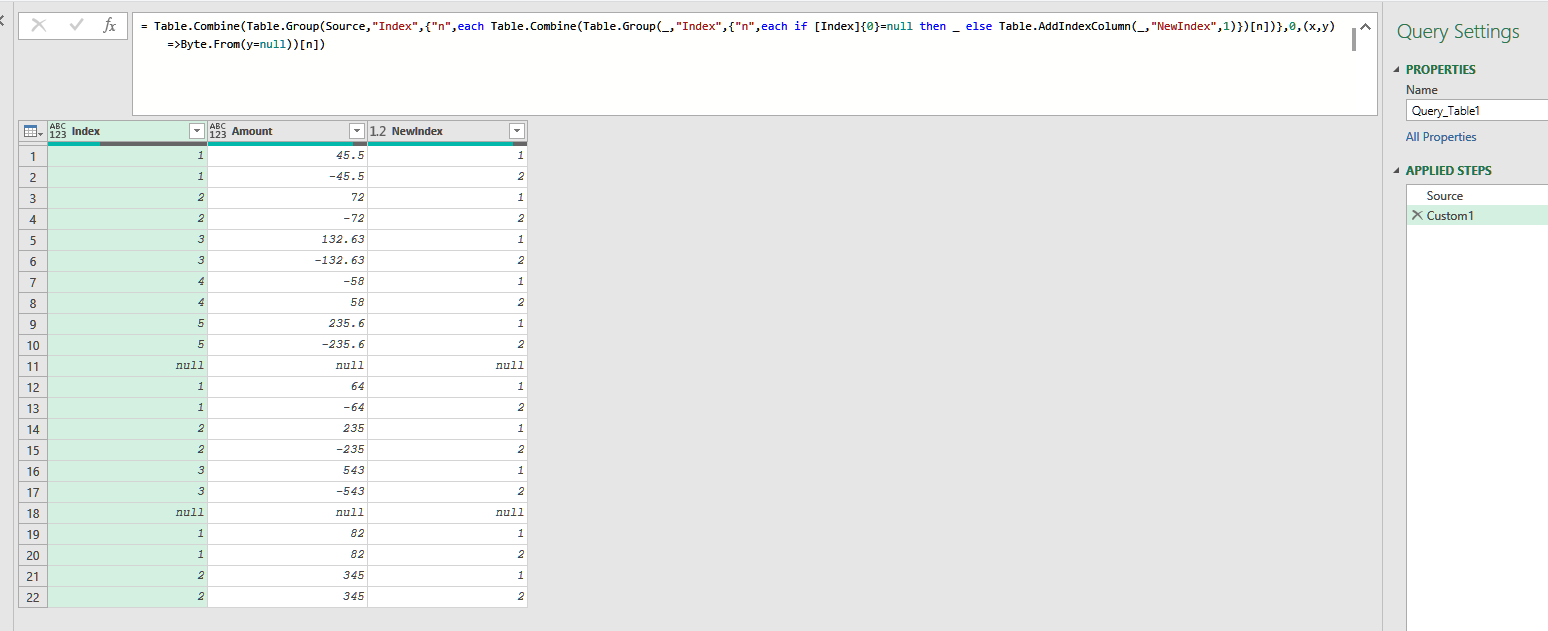Click the null NewIndex cell in row 18

447,512
